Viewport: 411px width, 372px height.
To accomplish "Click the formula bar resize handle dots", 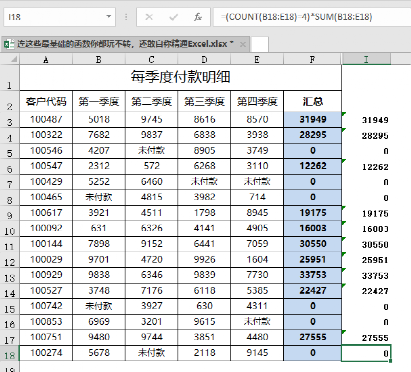I will click(x=126, y=17).
